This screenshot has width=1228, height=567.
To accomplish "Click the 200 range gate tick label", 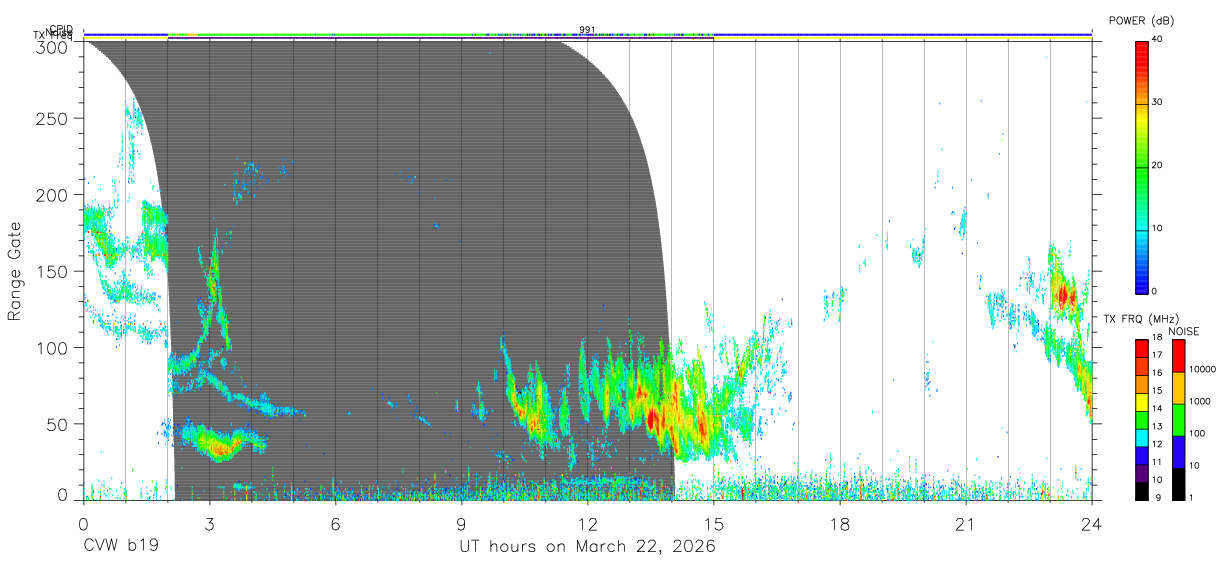I will (x=52, y=195).
